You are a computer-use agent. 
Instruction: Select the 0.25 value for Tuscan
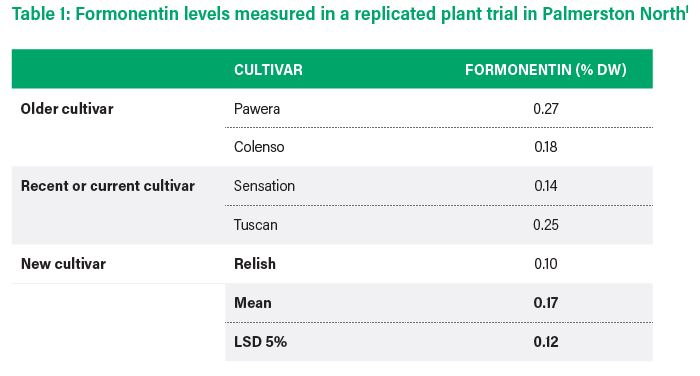(x=546, y=225)
